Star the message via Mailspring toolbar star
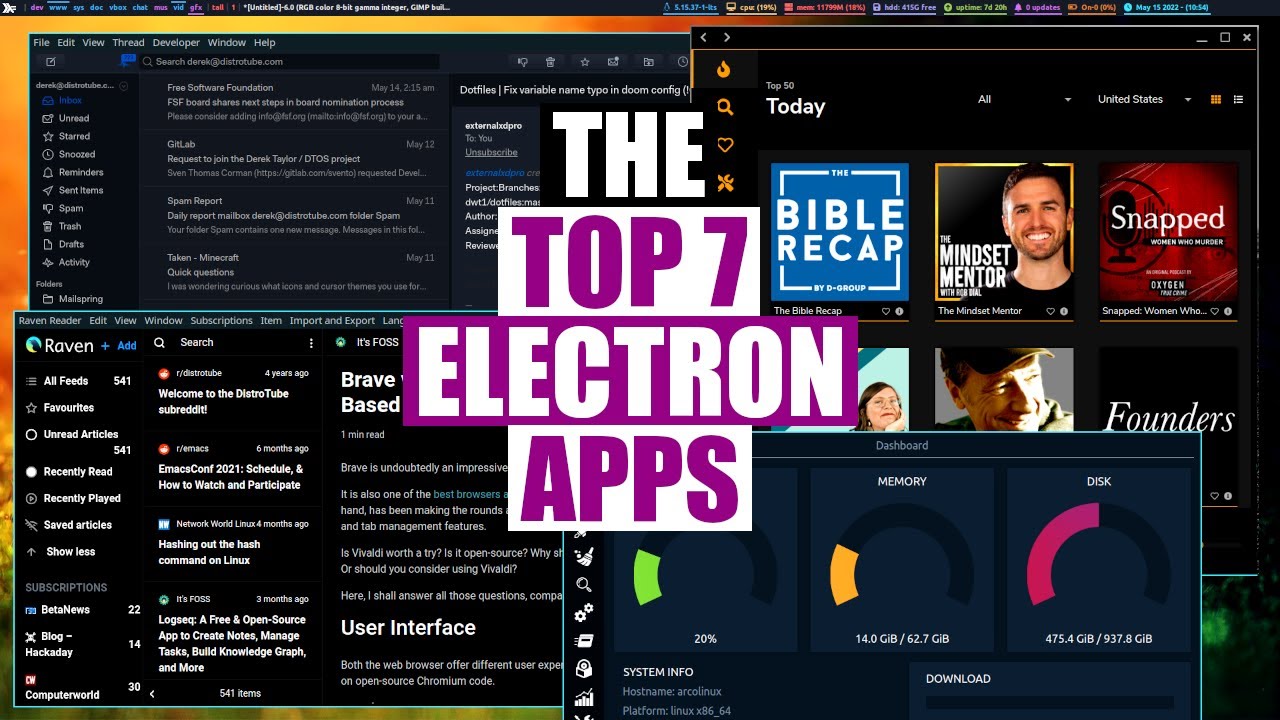Image resolution: width=1280 pixels, height=720 pixels. 584,62
